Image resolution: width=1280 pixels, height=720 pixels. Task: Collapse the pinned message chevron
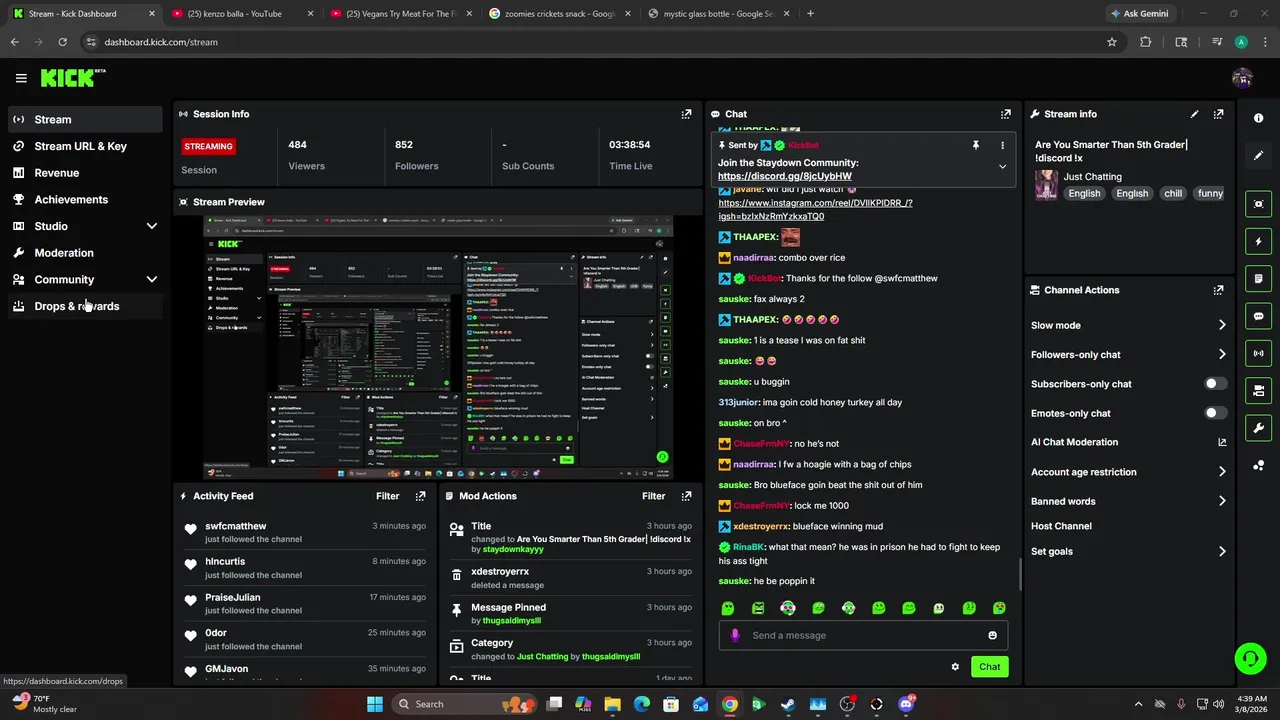click(1002, 167)
